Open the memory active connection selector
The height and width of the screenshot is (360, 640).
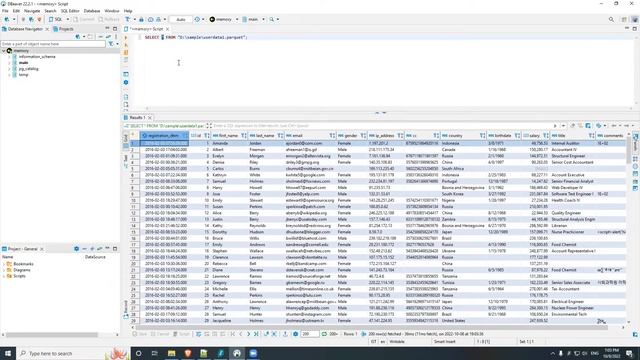(x=224, y=19)
